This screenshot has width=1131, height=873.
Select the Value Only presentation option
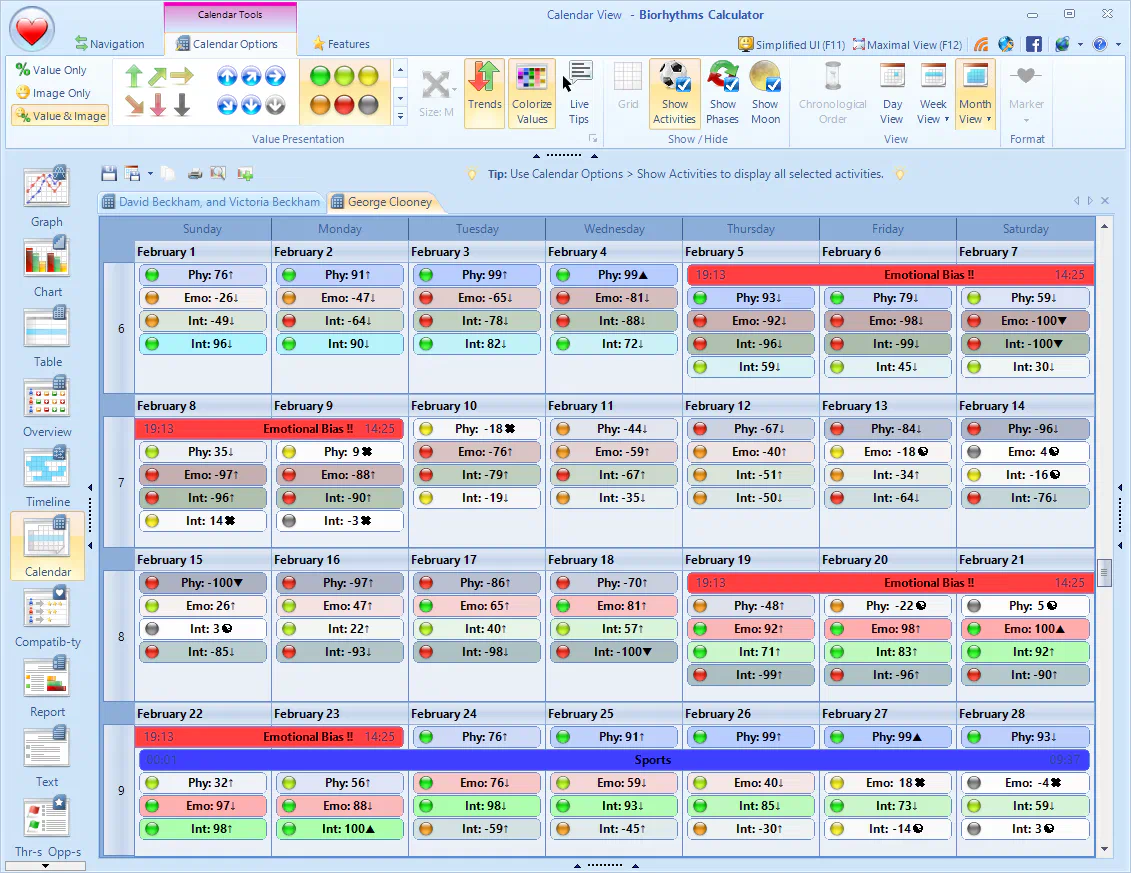(52, 70)
